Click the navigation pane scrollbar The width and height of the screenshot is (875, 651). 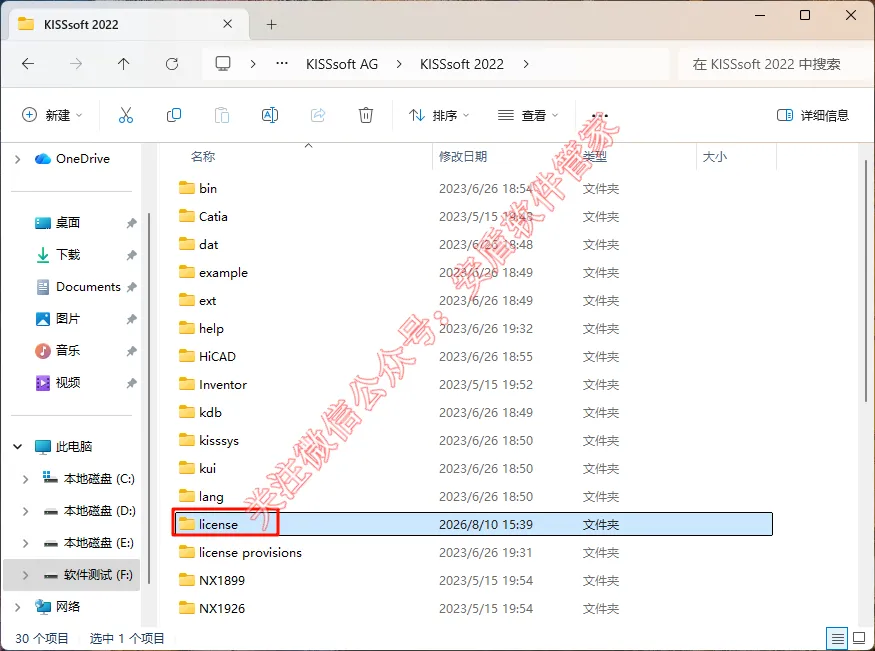pyautogui.click(x=149, y=399)
